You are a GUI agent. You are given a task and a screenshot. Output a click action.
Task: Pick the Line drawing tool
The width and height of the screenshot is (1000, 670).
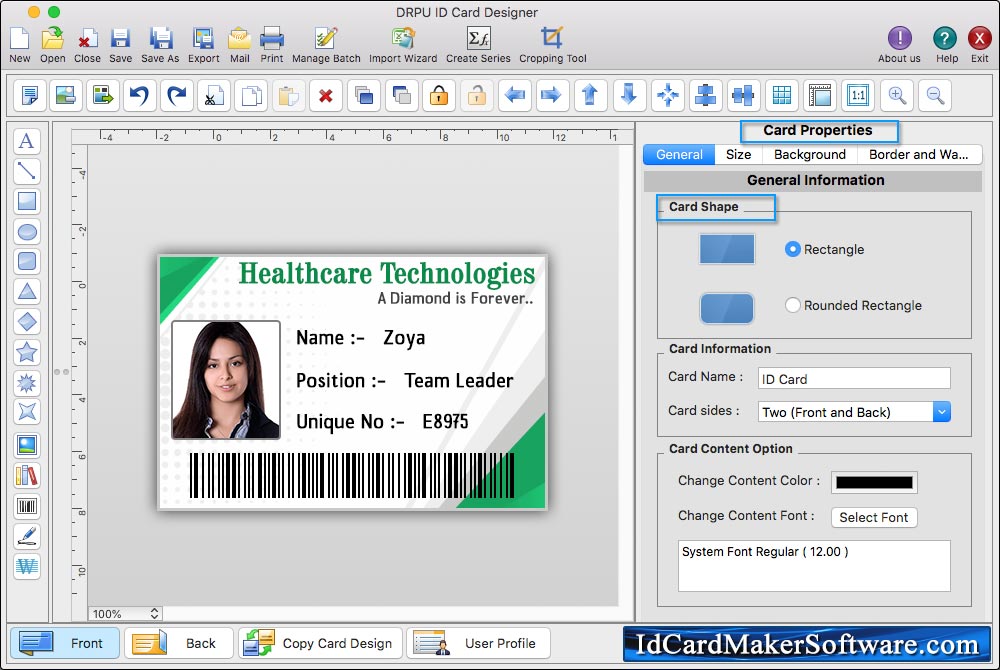tap(27, 171)
